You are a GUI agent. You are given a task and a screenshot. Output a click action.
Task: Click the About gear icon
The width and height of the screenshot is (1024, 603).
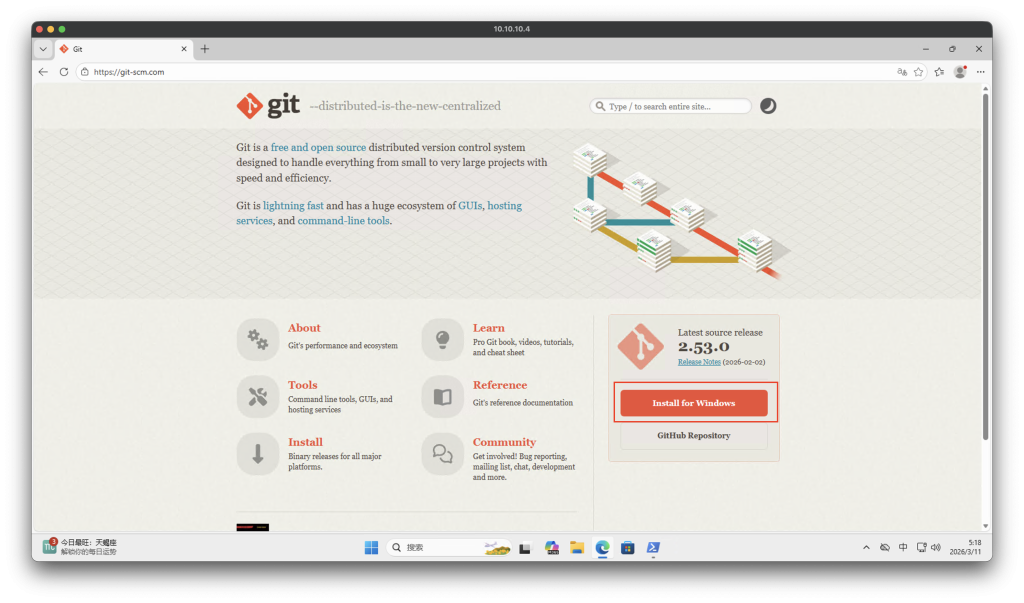(257, 339)
